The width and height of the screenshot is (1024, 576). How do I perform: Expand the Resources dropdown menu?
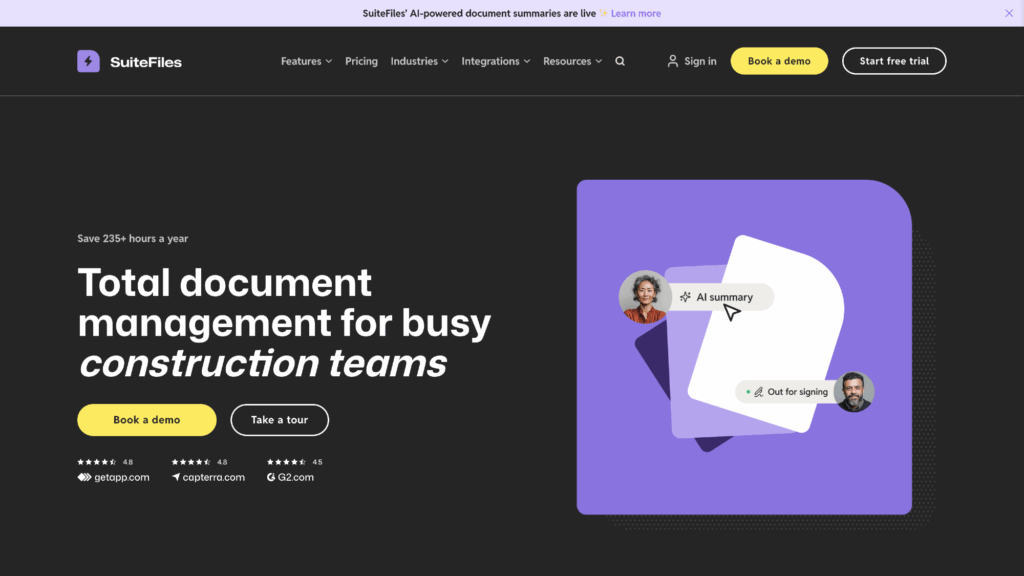pyautogui.click(x=572, y=61)
